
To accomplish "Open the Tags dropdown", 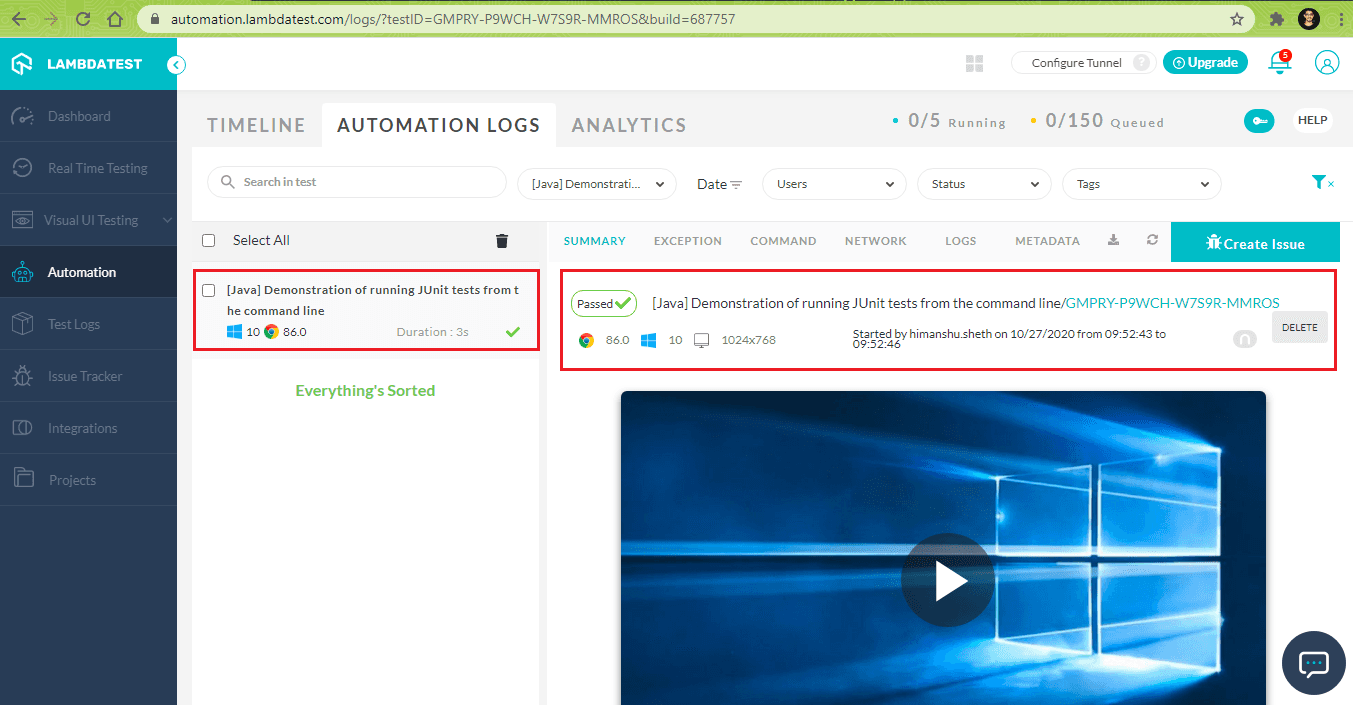I will tap(1141, 184).
